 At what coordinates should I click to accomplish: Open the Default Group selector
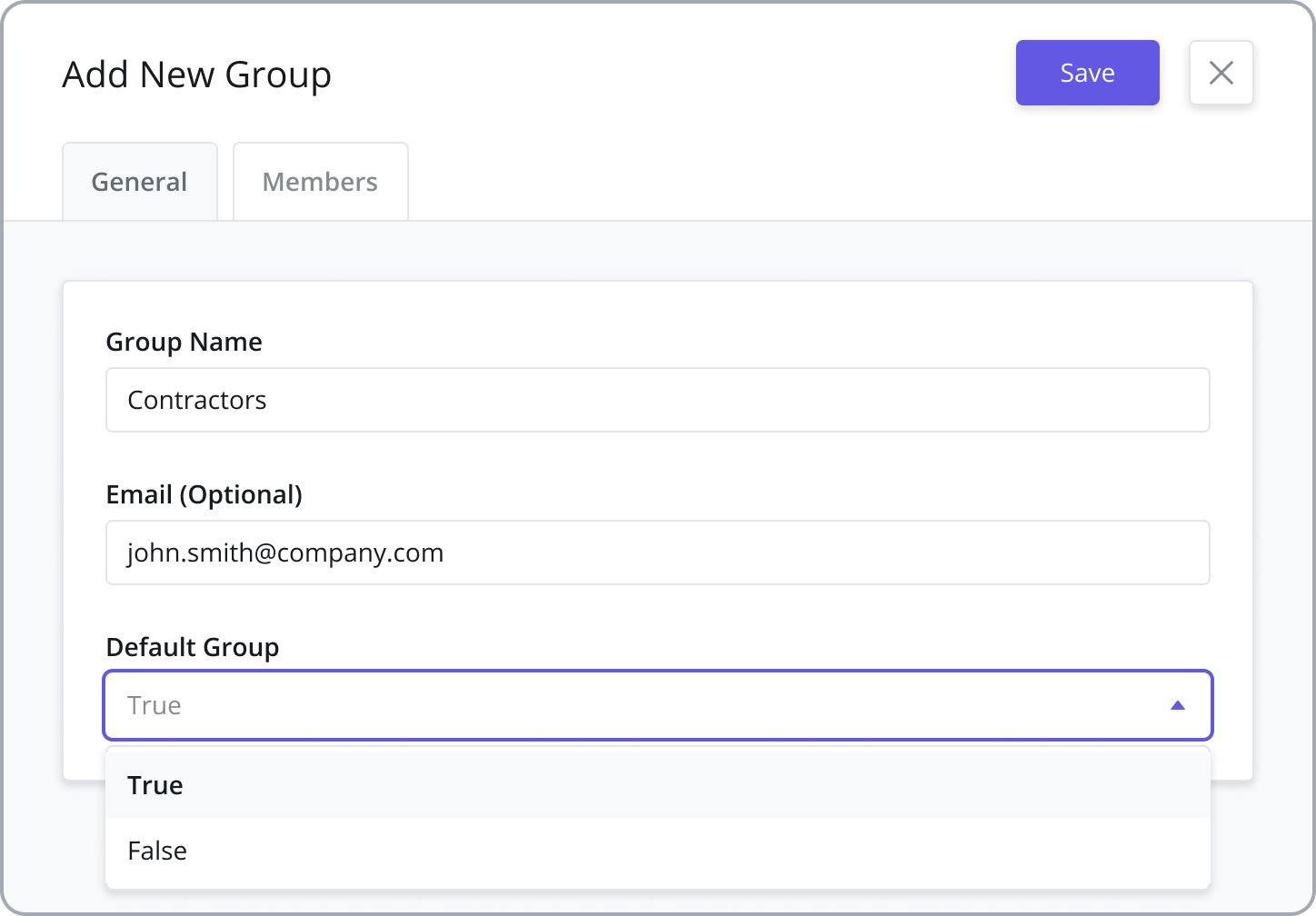658,705
